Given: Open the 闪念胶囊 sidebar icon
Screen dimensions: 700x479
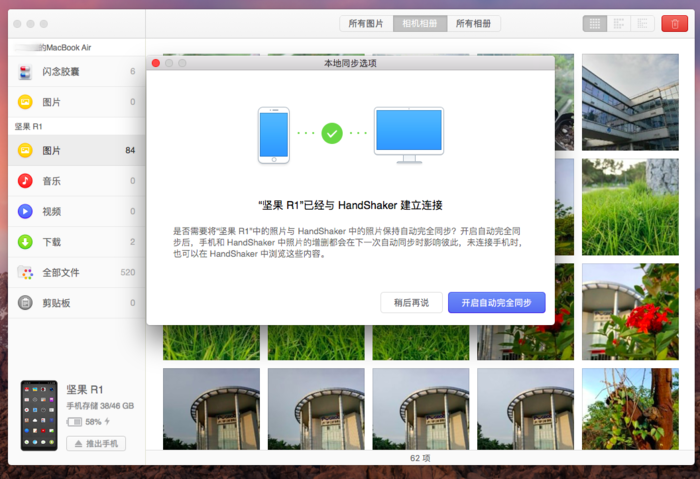Looking at the screenshot, I should (25, 71).
